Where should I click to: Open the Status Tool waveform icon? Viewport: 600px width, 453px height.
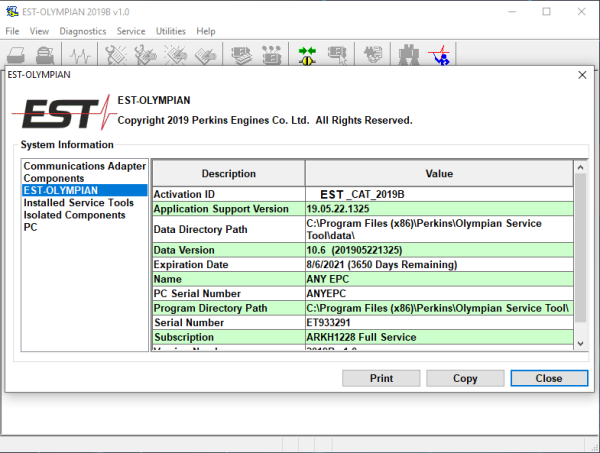pos(80,55)
